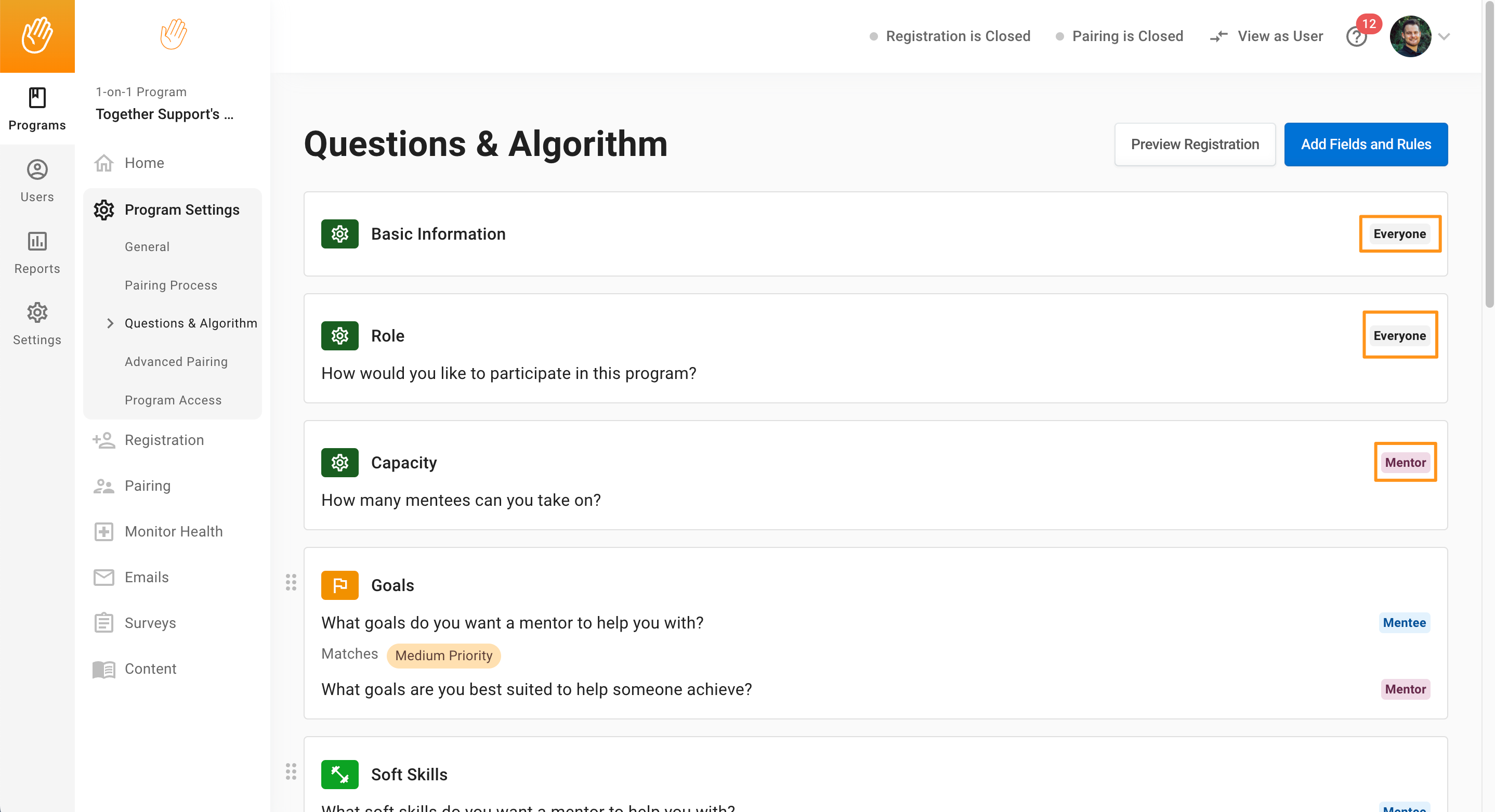Click the Program Settings gear icon

click(104, 209)
